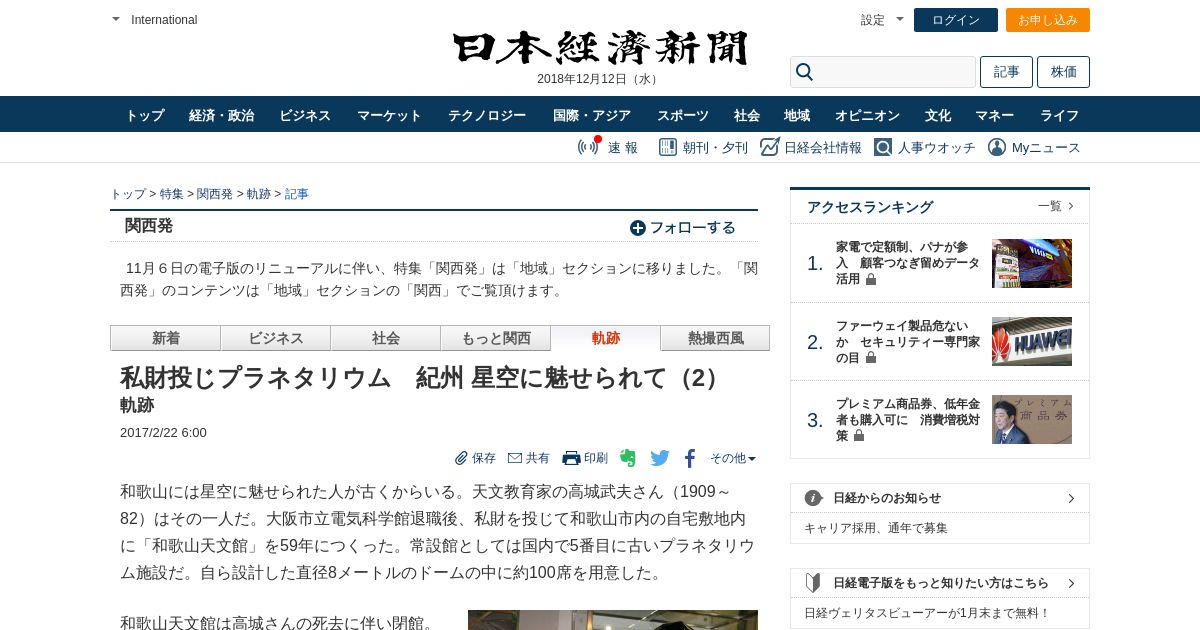Image resolution: width=1200 pixels, height=630 pixels.
Task: Click the plus icon beside フォローする
Action: [638, 228]
